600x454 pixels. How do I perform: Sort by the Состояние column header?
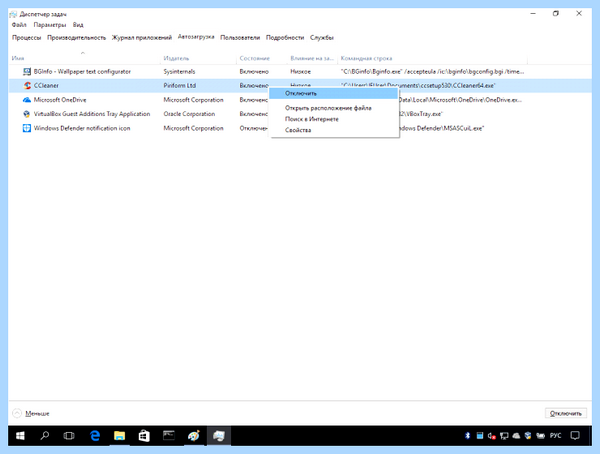click(255, 59)
